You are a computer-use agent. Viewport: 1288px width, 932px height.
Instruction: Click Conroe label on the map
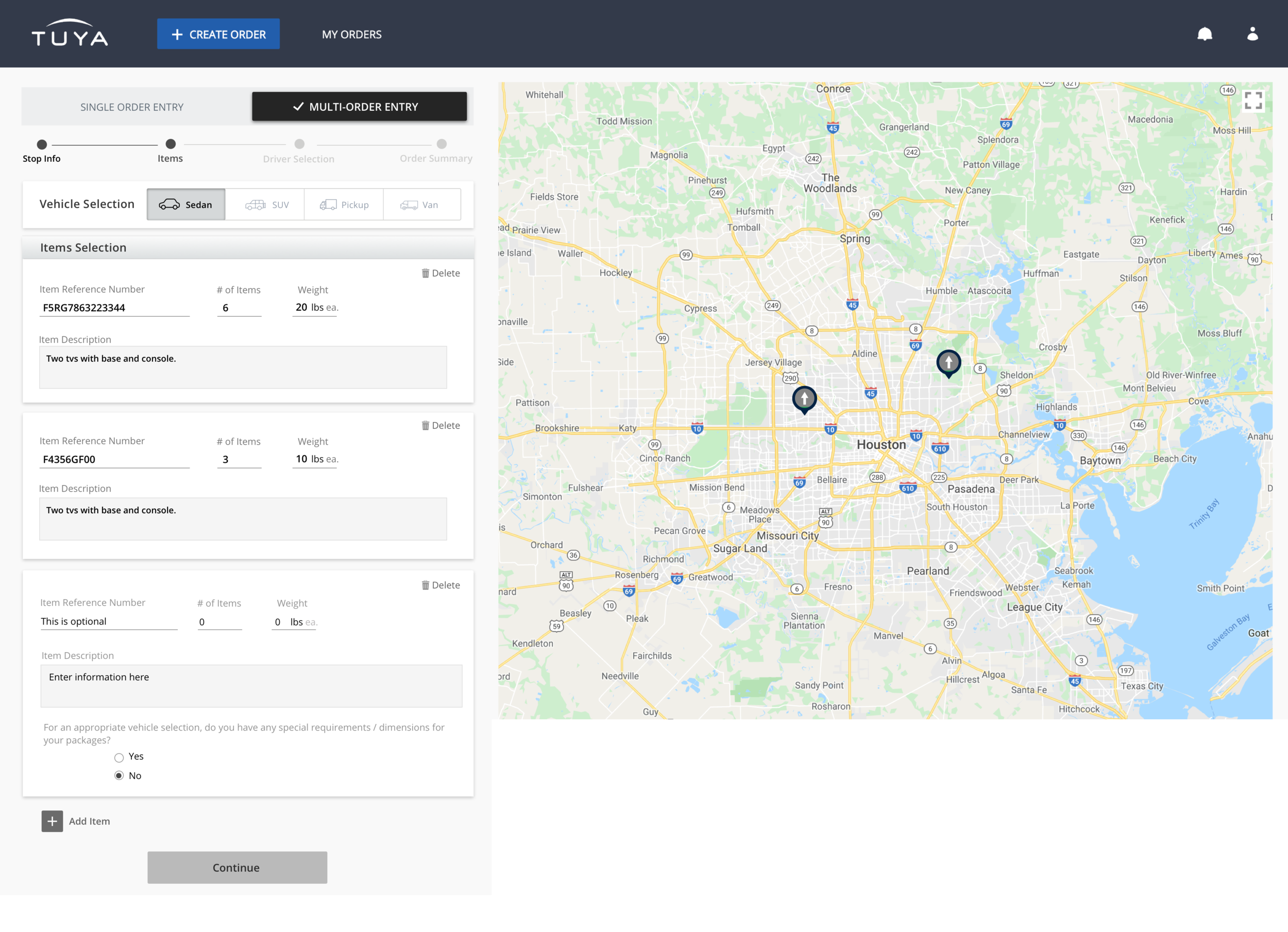[x=833, y=89]
